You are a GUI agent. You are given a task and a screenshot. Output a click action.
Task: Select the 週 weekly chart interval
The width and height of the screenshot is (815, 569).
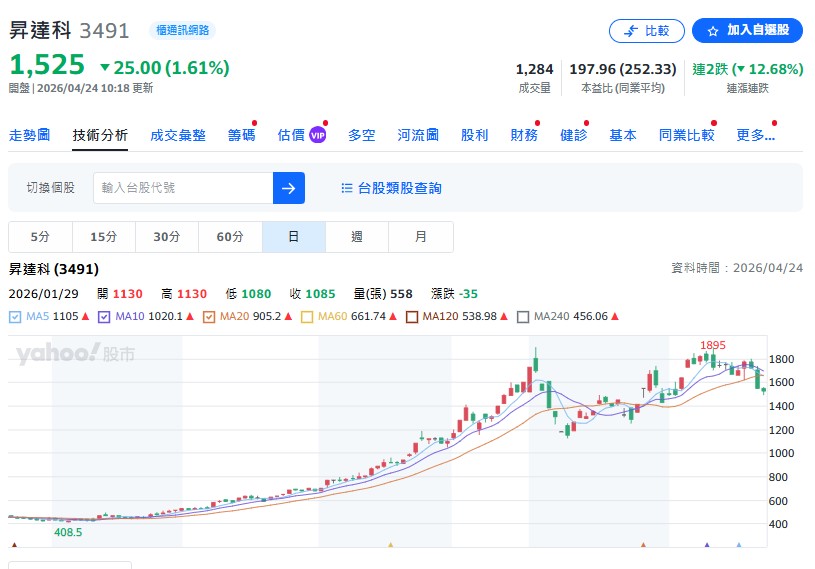tap(357, 237)
